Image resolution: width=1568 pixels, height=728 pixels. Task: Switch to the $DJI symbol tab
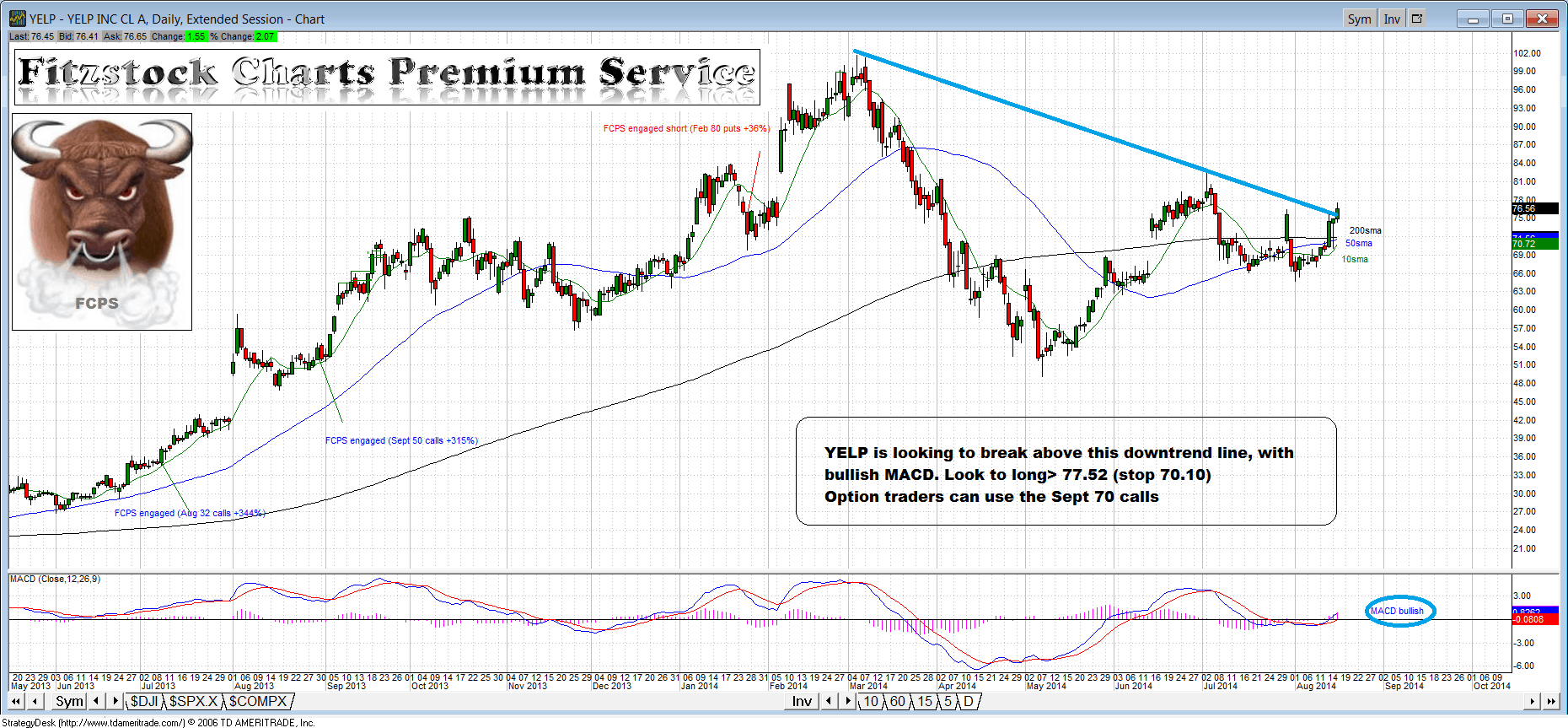(x=144, y=701)
